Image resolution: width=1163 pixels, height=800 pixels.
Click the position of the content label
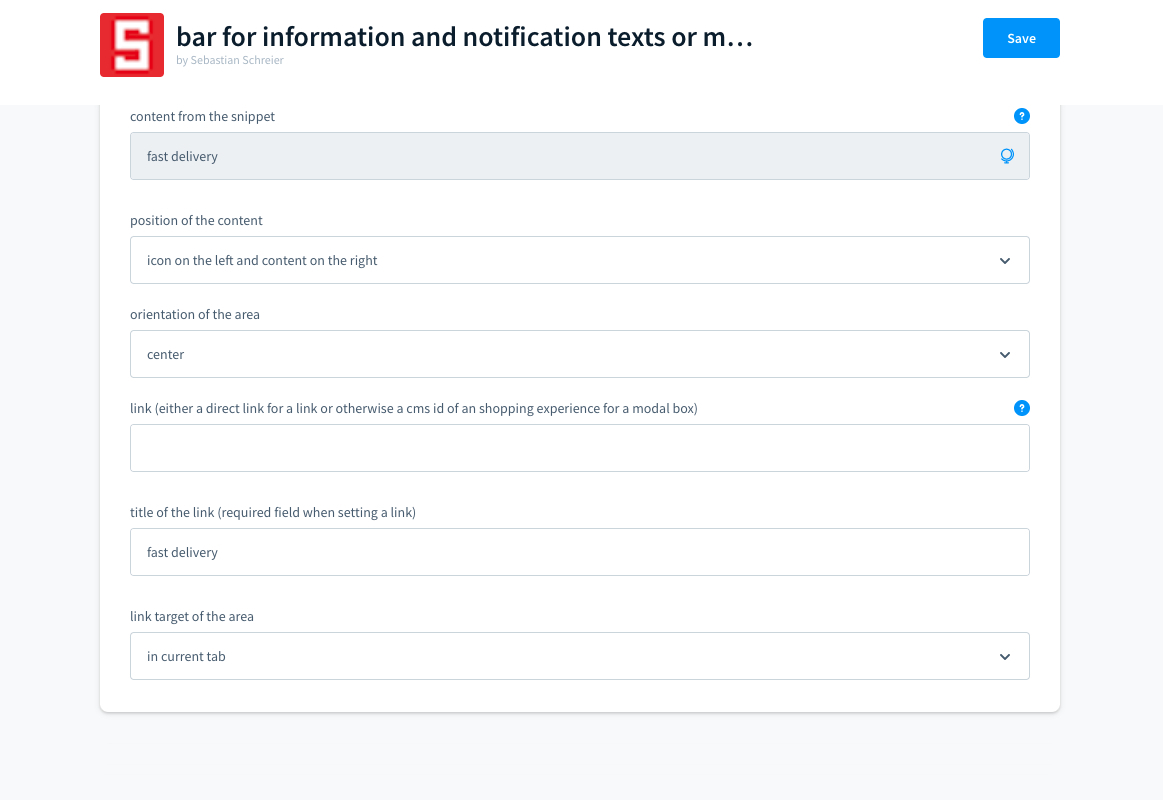196,220
